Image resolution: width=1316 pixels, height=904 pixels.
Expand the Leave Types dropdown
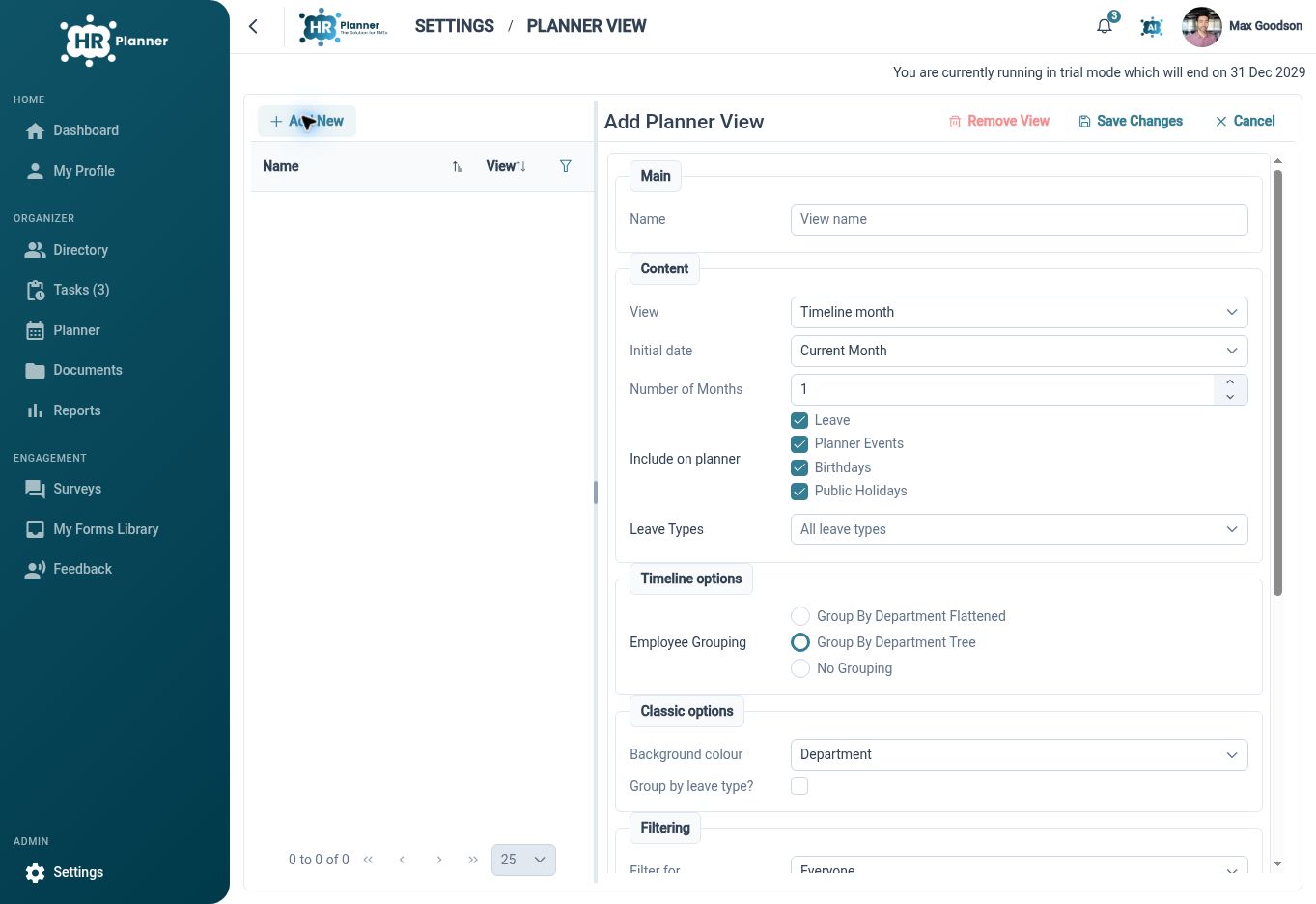coord(1019,529)
